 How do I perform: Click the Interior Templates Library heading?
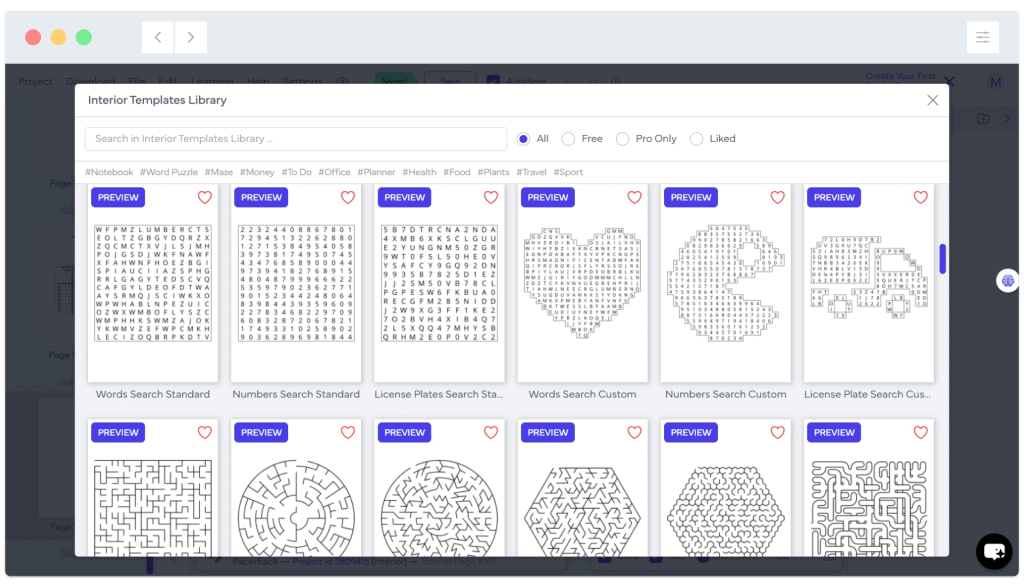tap(157, 100)
